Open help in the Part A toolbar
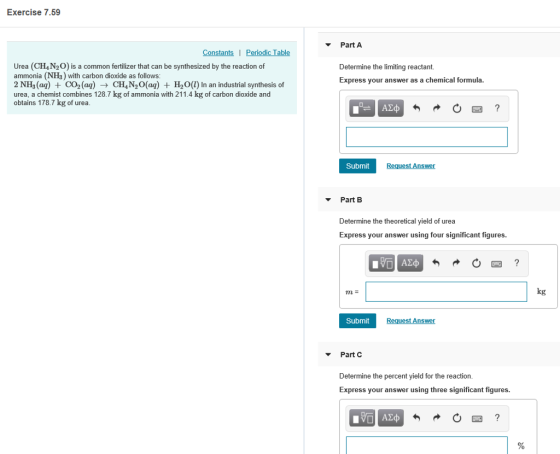The width and height of the screenshot is (560, 454). [497, 108]
